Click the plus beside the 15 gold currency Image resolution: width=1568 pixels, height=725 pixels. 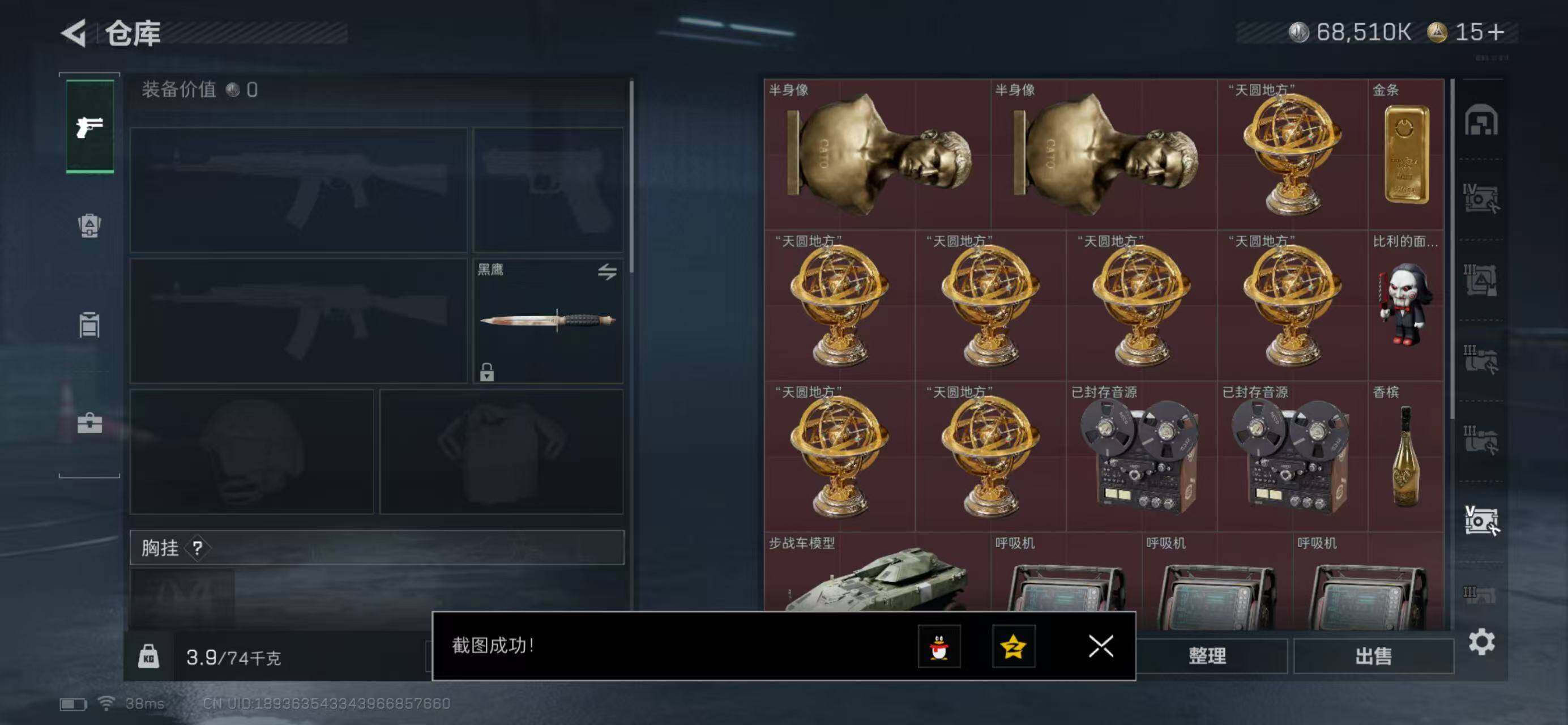pyautogui.click(x=1495, y=32)
